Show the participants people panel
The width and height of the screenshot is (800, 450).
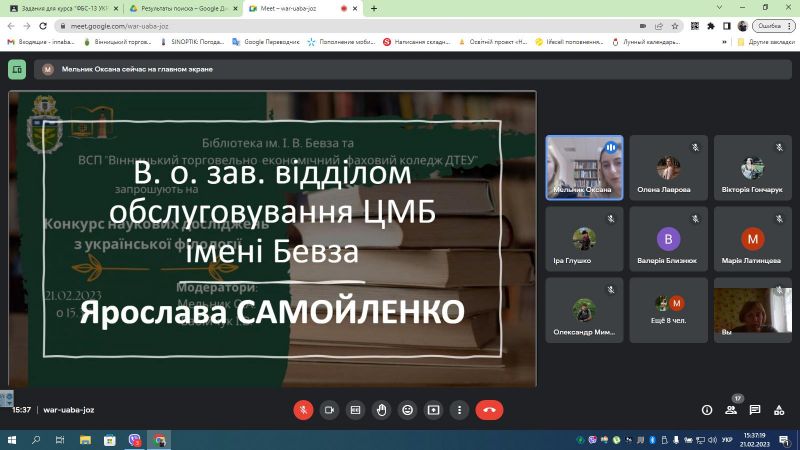pyautogui.click(x=731, y=410)
